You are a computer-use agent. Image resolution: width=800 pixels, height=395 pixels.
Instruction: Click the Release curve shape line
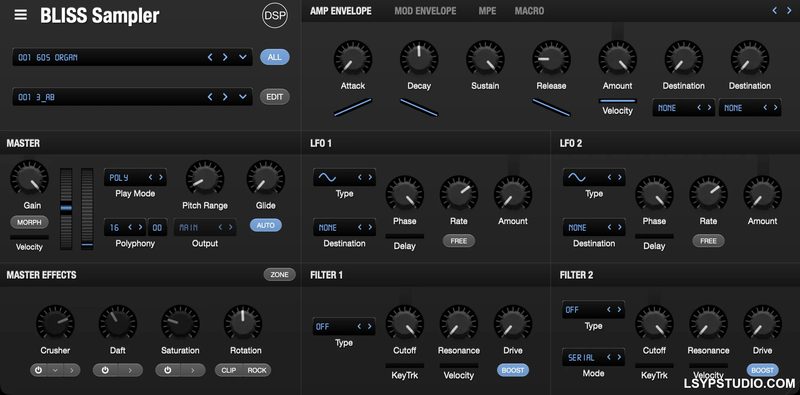point(552,107)
